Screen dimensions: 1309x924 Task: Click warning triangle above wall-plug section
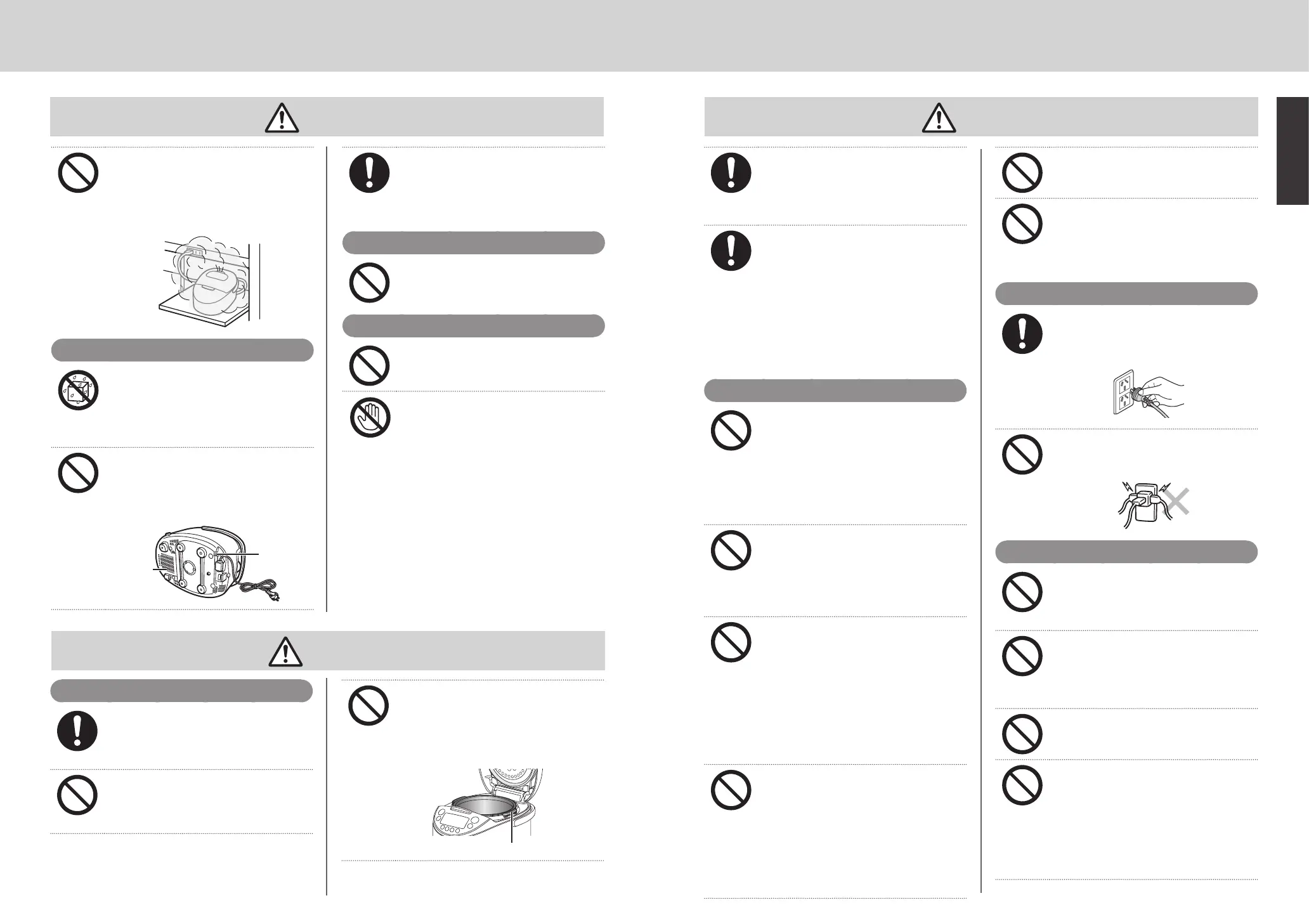click(x=939, y=117)
